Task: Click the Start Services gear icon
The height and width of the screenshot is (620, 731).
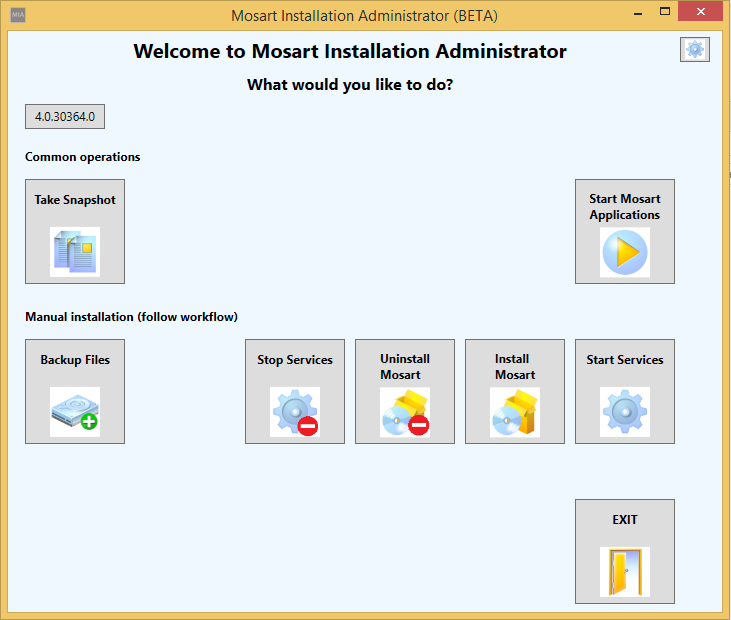Action: pos(625,412)
